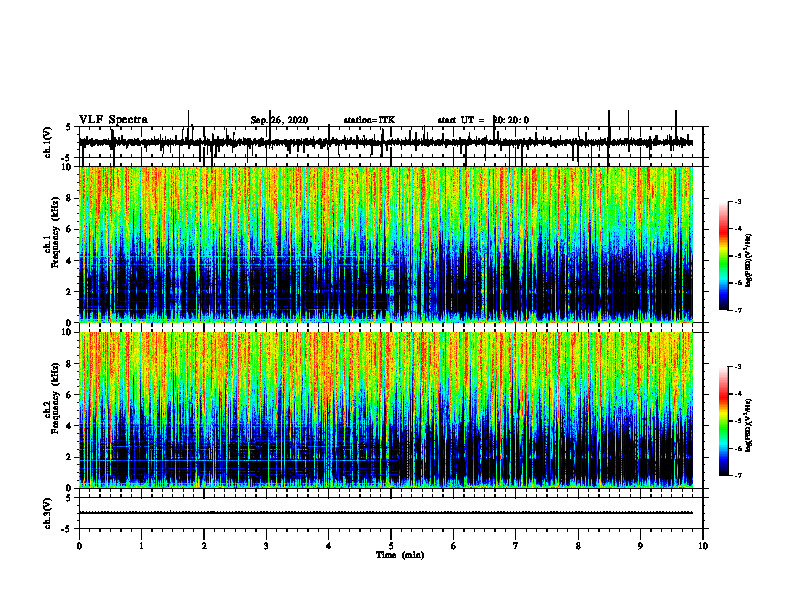Click the 'VLF Spectra' title text
792x612 pixels.
pos(113,120)
